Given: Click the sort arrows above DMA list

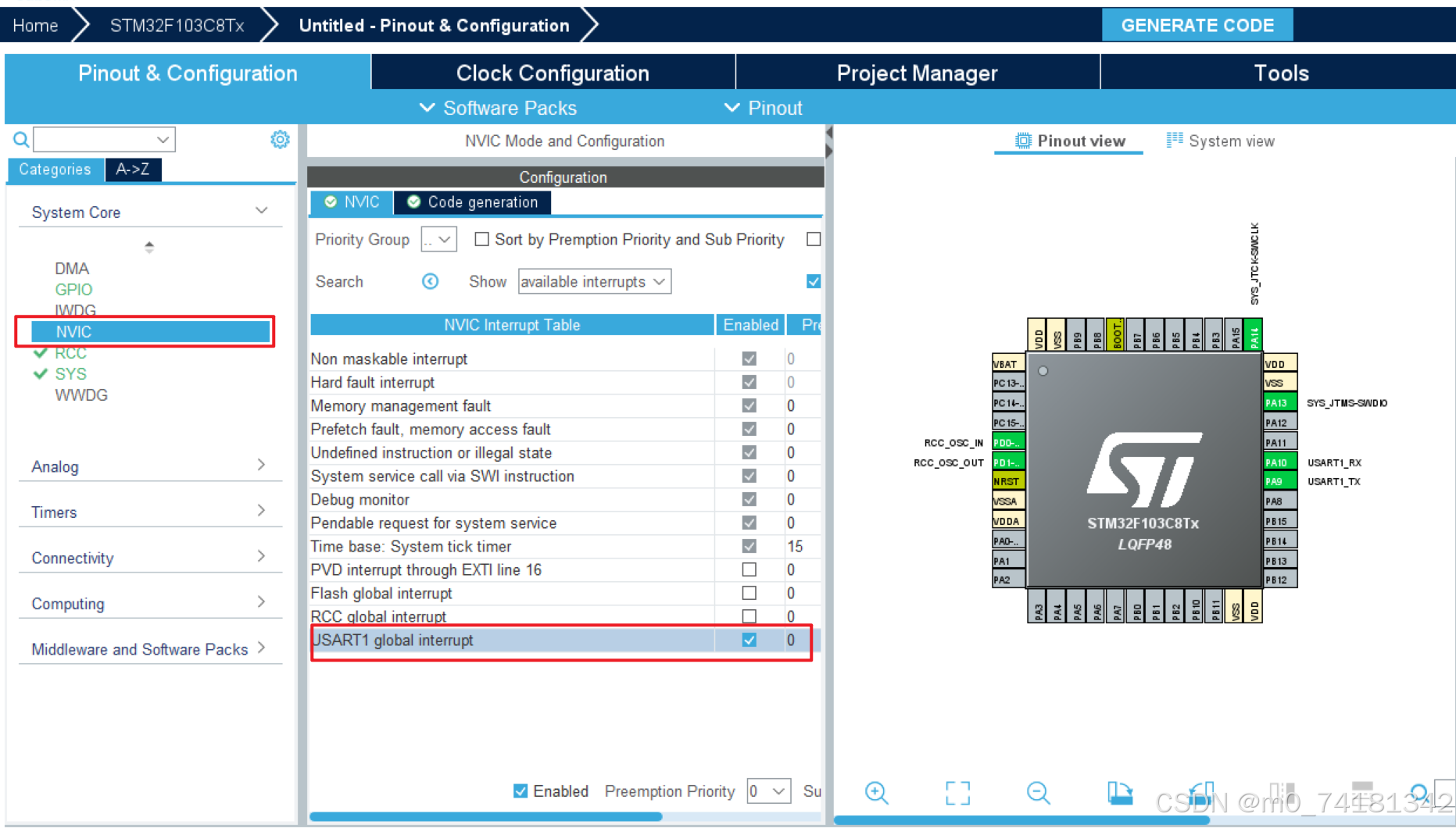Looking at the screenshot, I should [149, 247].
